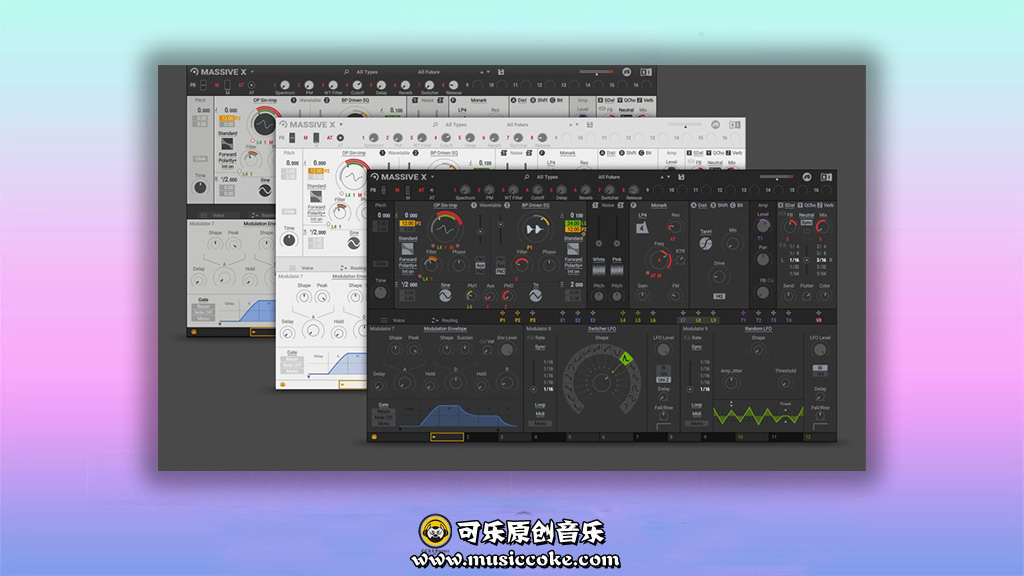The image size is (1024, 576).
Task: Toggle Midi in Modulator 9 of the front window
Action: click(x=696, y=413)
